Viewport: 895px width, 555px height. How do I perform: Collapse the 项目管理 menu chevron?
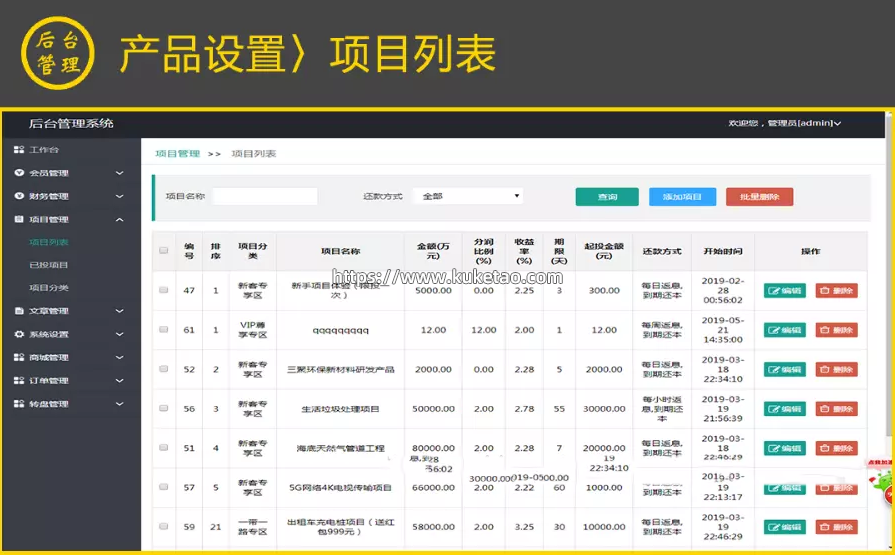coord(120,219)
